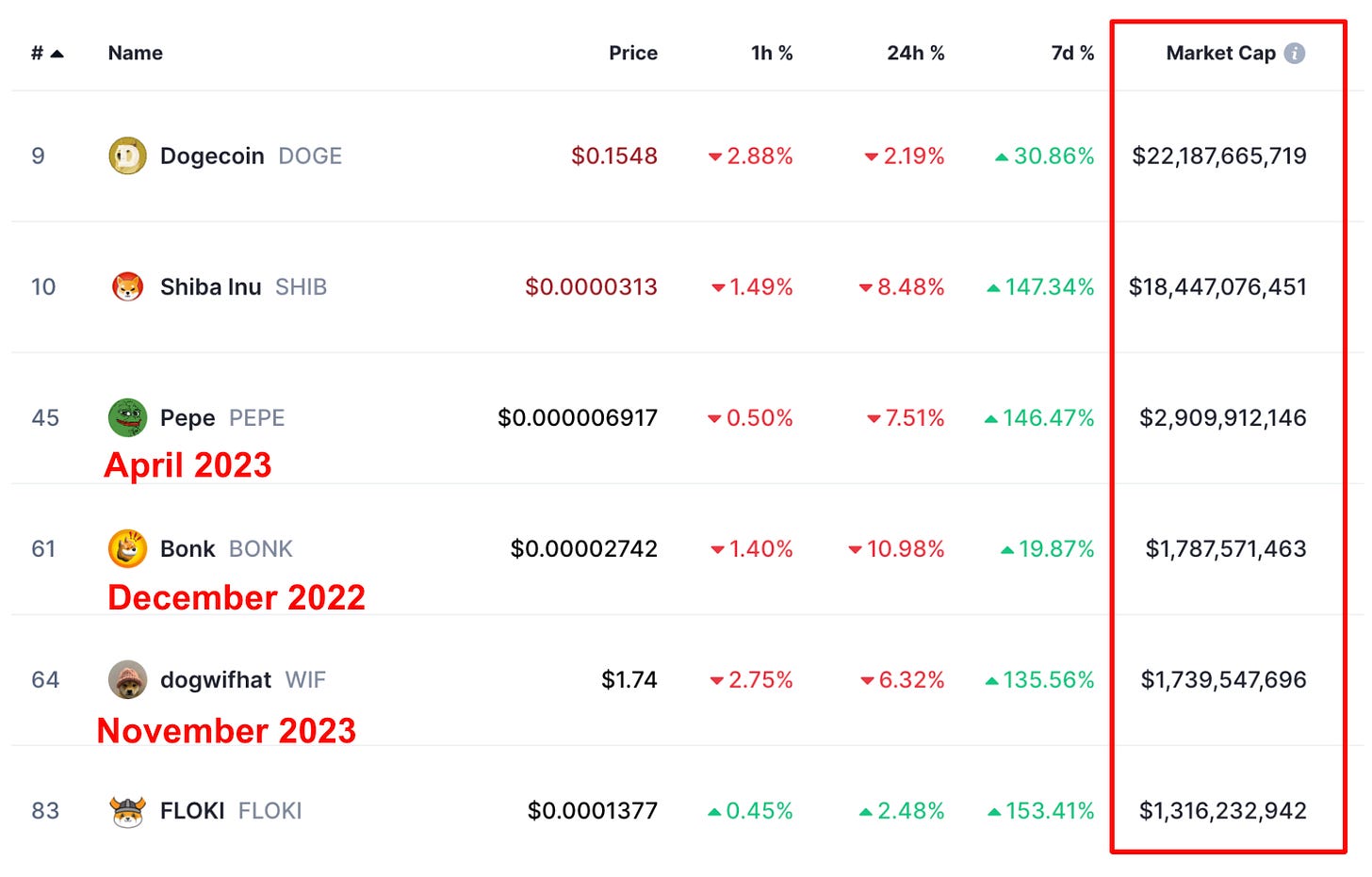Click the Bonk coin logo icon
The image size is (1372, 877).
coord(127,548)
